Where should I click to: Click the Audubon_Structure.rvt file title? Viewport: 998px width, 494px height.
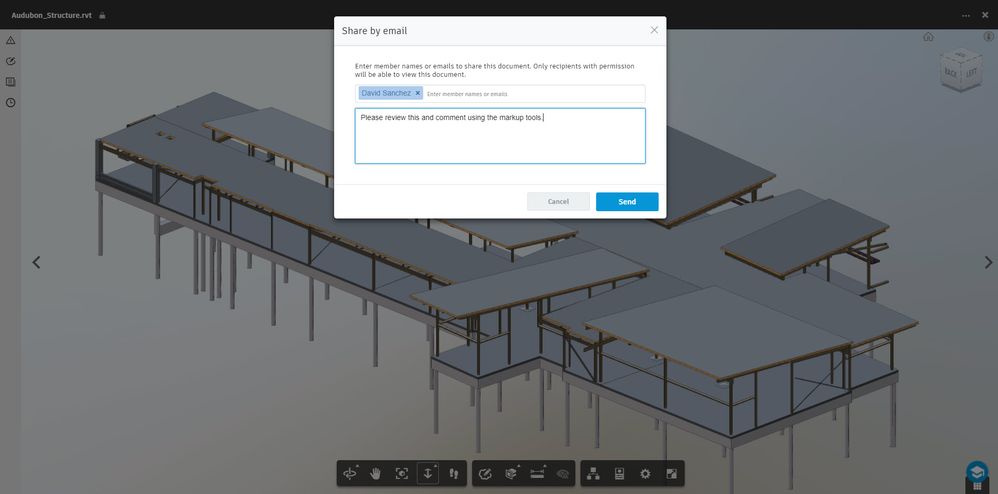click(x=53, y=15)
